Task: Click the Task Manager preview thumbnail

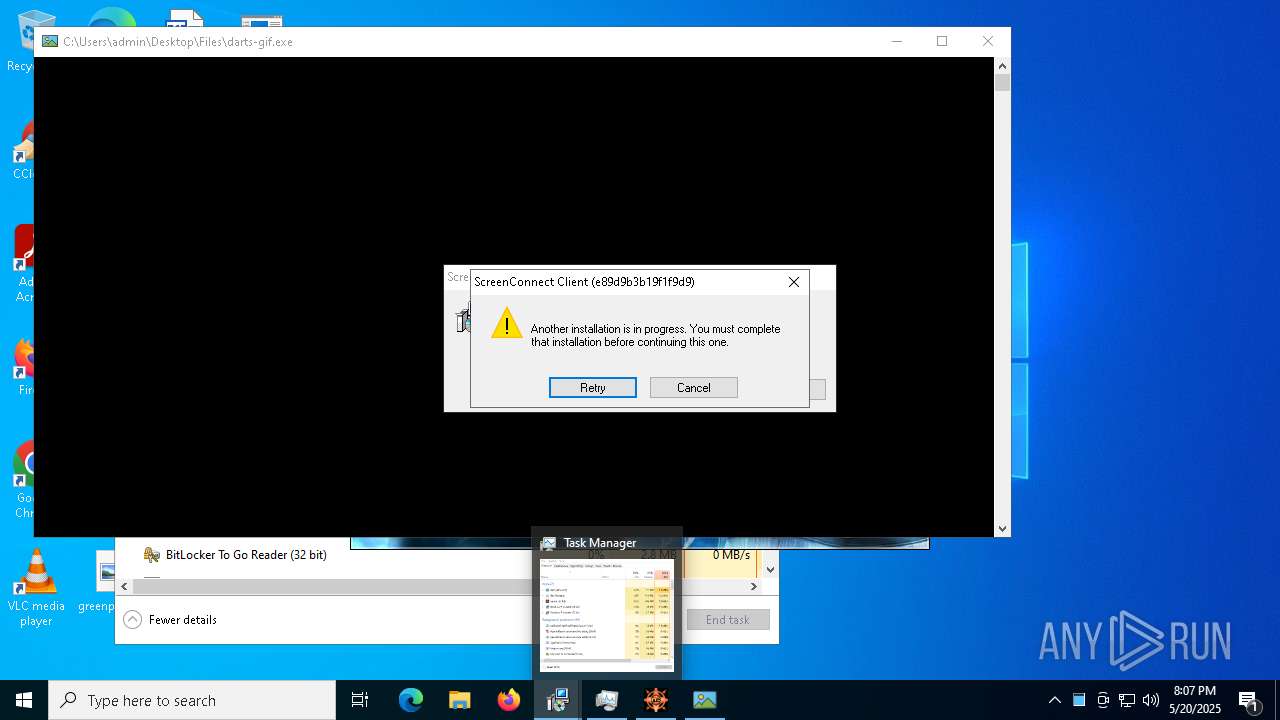Action: point(606,614)
